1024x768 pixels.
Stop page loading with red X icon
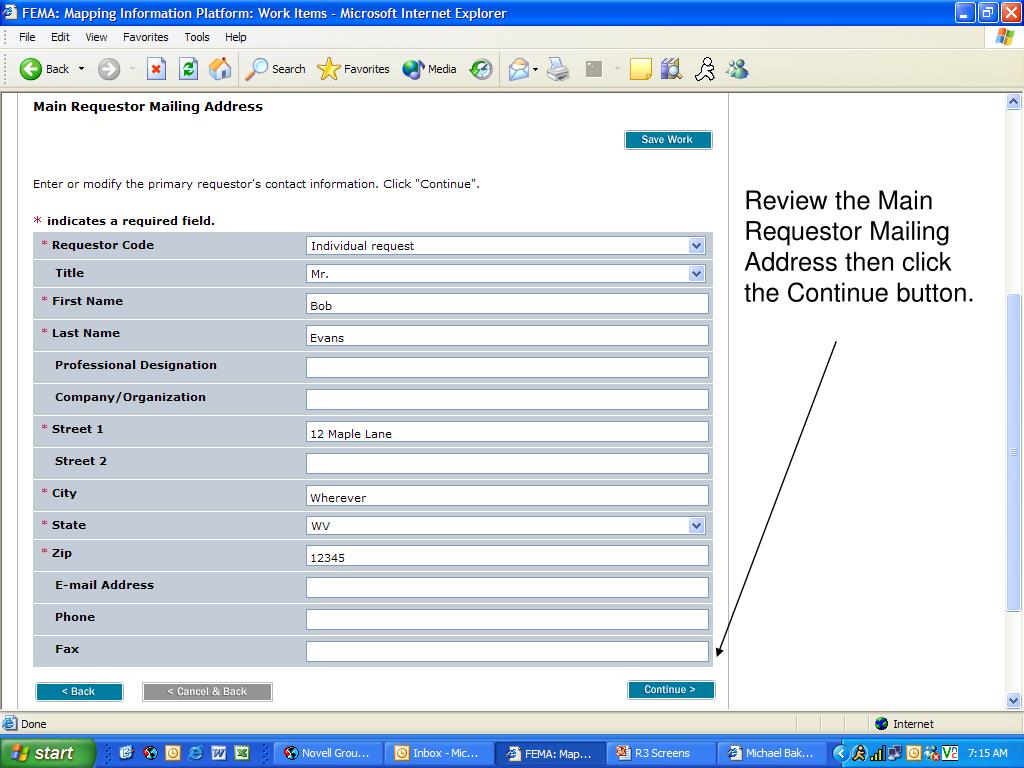click(x=156, y=69)
